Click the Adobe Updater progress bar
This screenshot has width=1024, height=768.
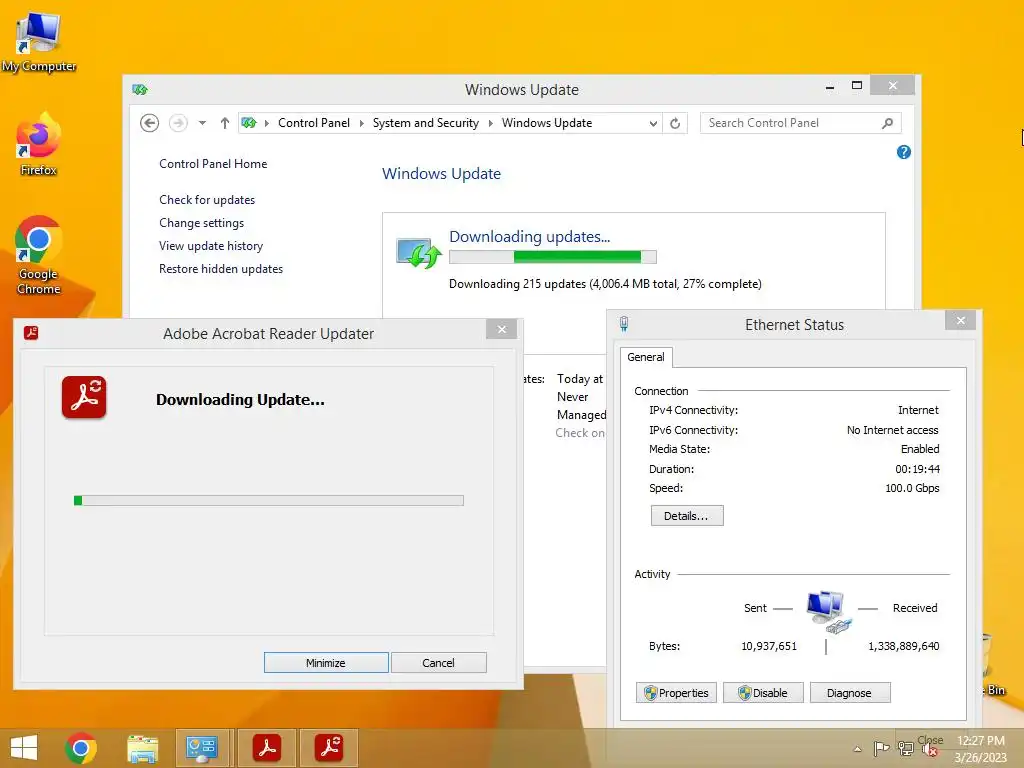269,500
